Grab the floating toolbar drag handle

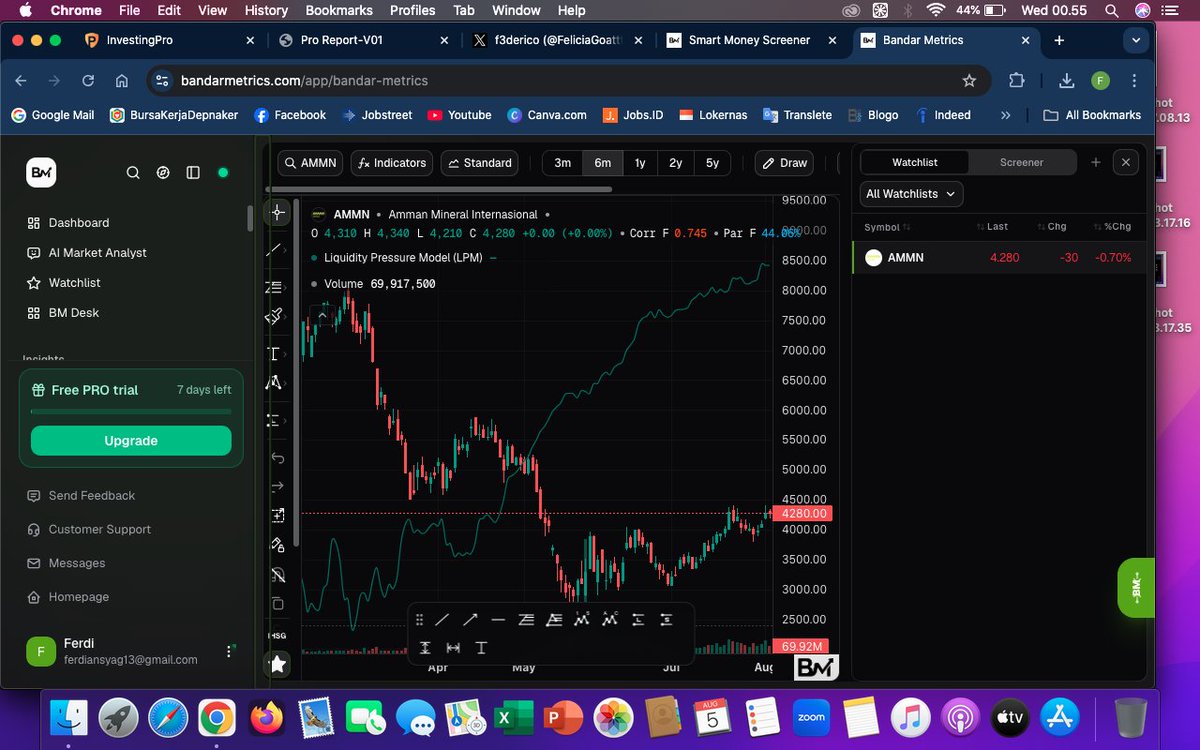[419, 620]
